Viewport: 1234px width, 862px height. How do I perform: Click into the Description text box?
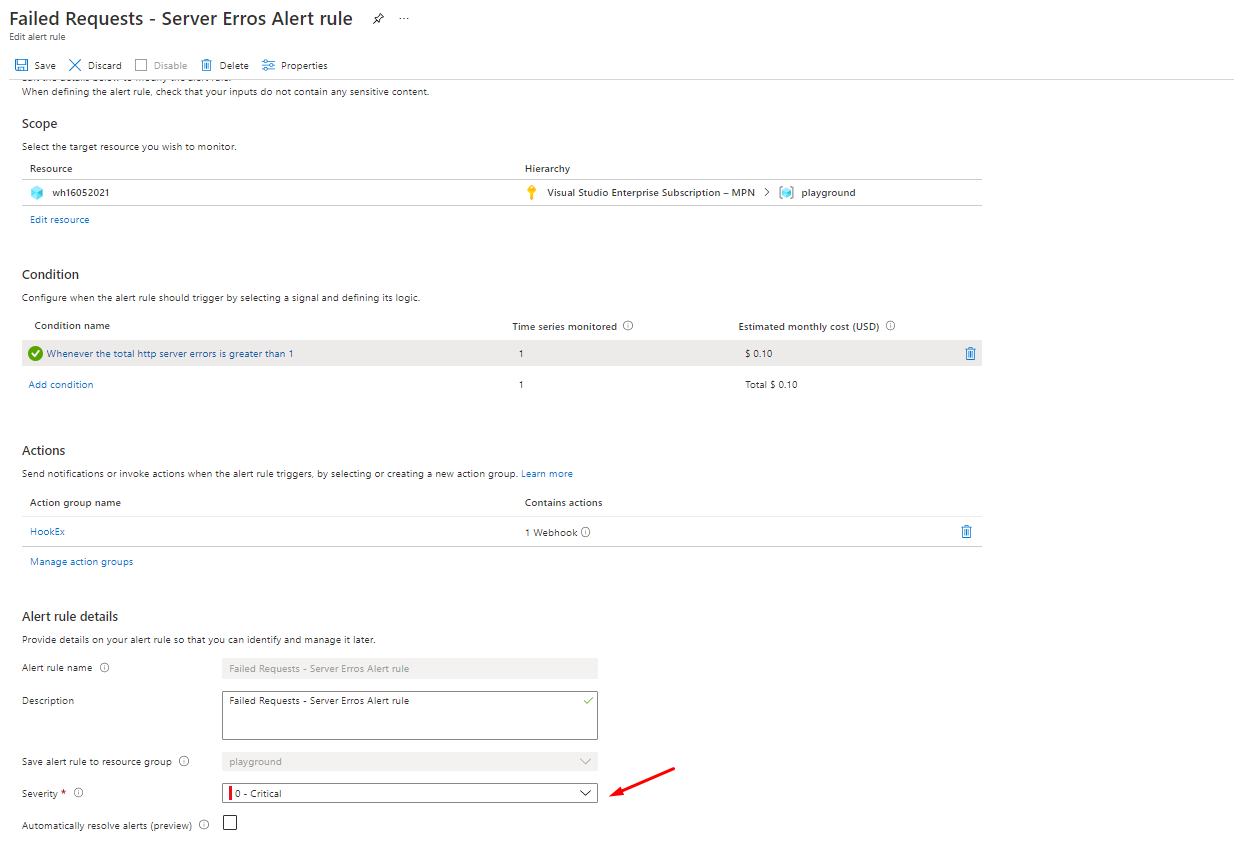tap(410, 715)
